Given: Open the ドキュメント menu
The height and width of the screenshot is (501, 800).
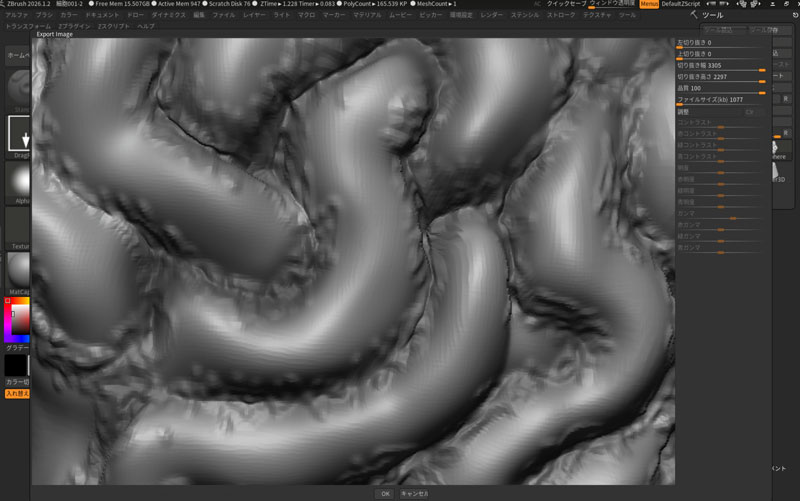Looking at the screenshot, I should pos(102,15).
